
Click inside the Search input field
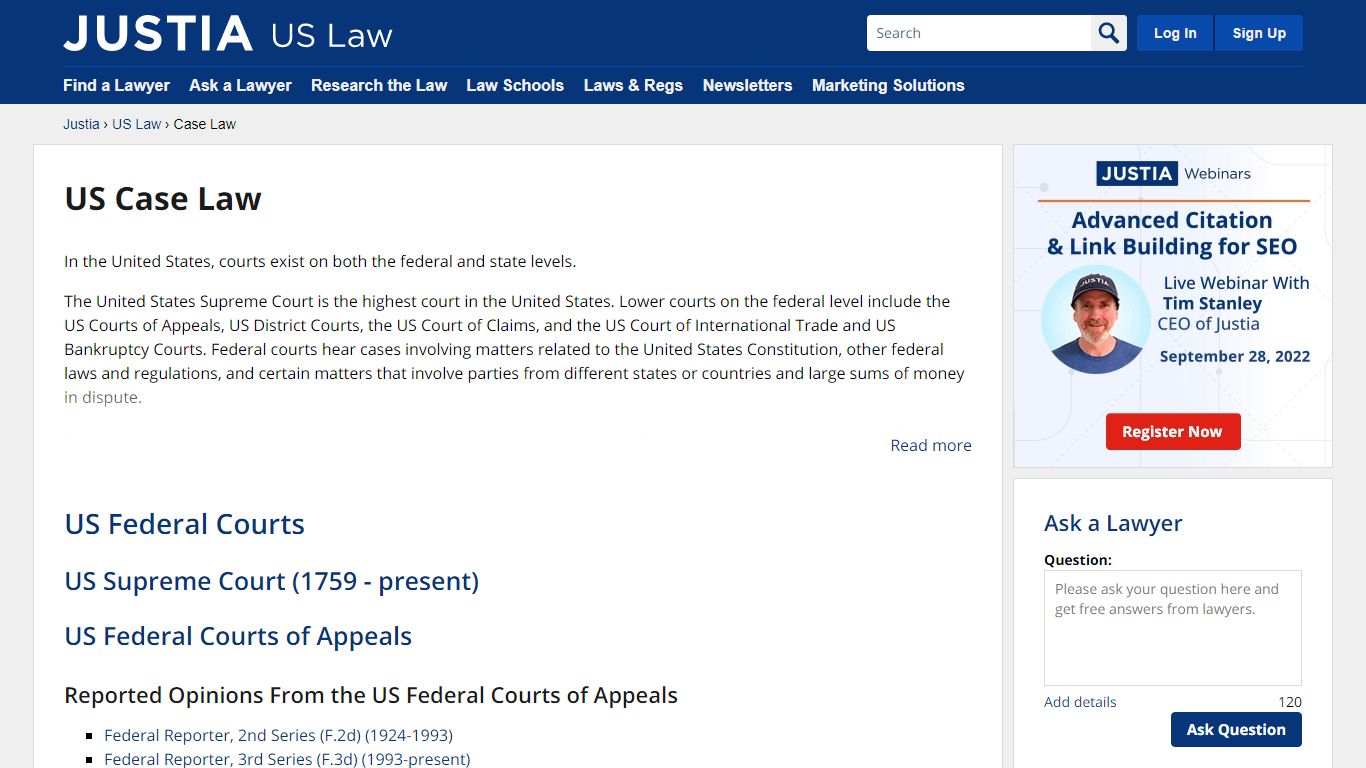pos(979,33)
